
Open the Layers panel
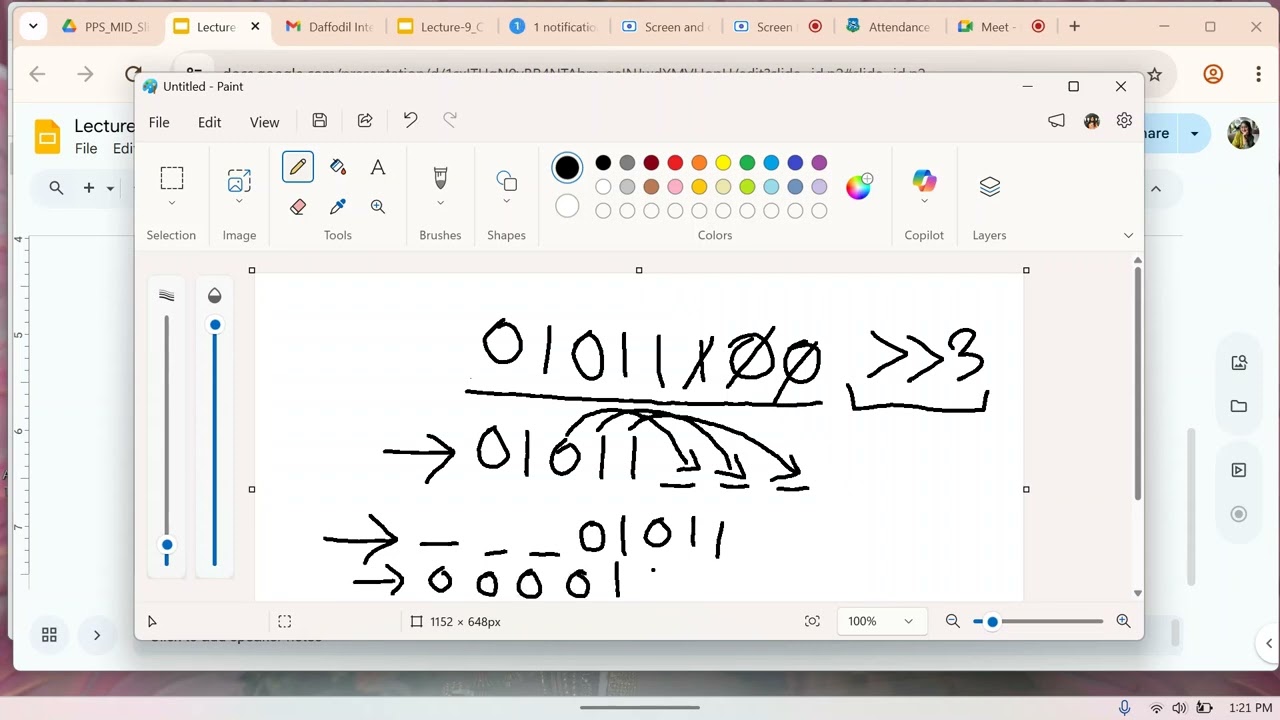point(990,187)
